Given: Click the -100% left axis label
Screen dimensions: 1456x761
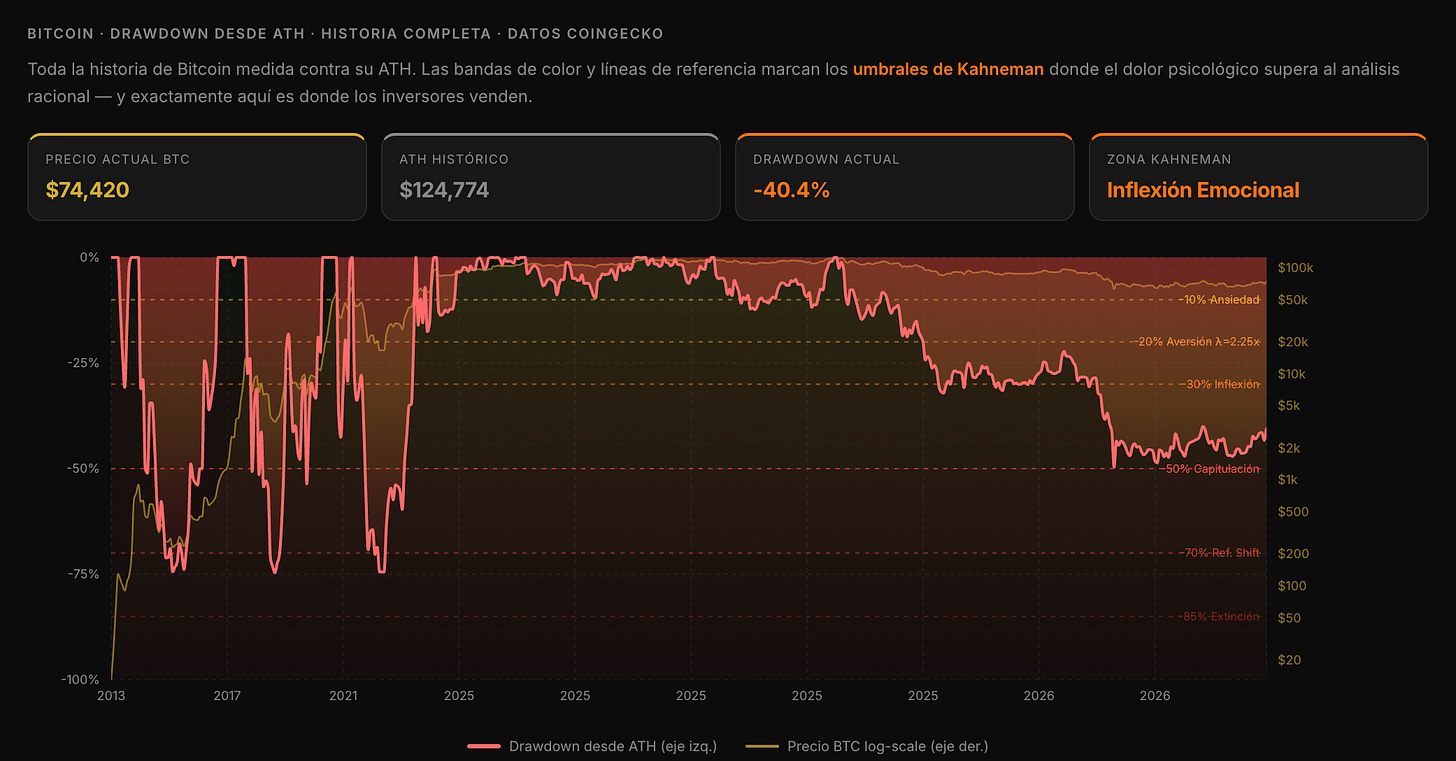Looking at the screenshot, I should click(x=80, y=680).
